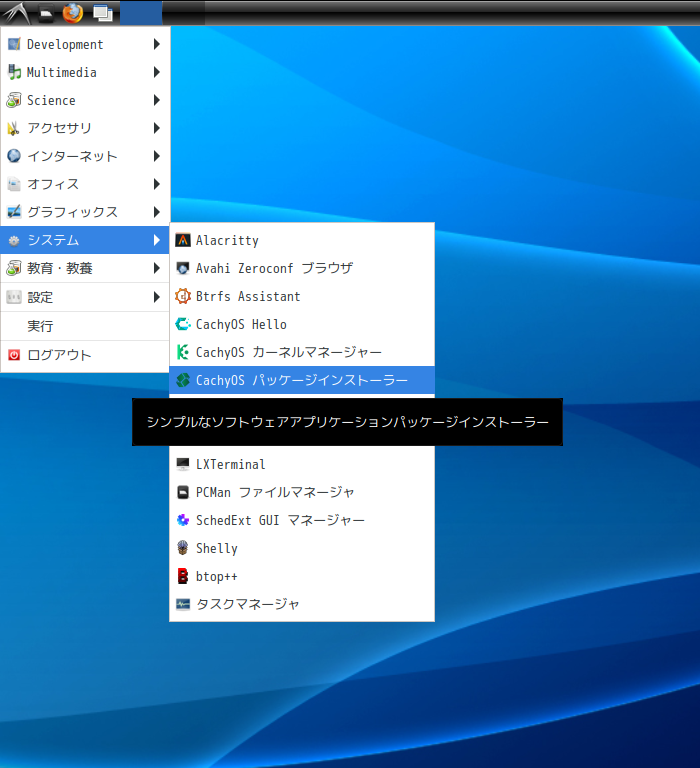Click the Shelly app icon

pos(183,548)
